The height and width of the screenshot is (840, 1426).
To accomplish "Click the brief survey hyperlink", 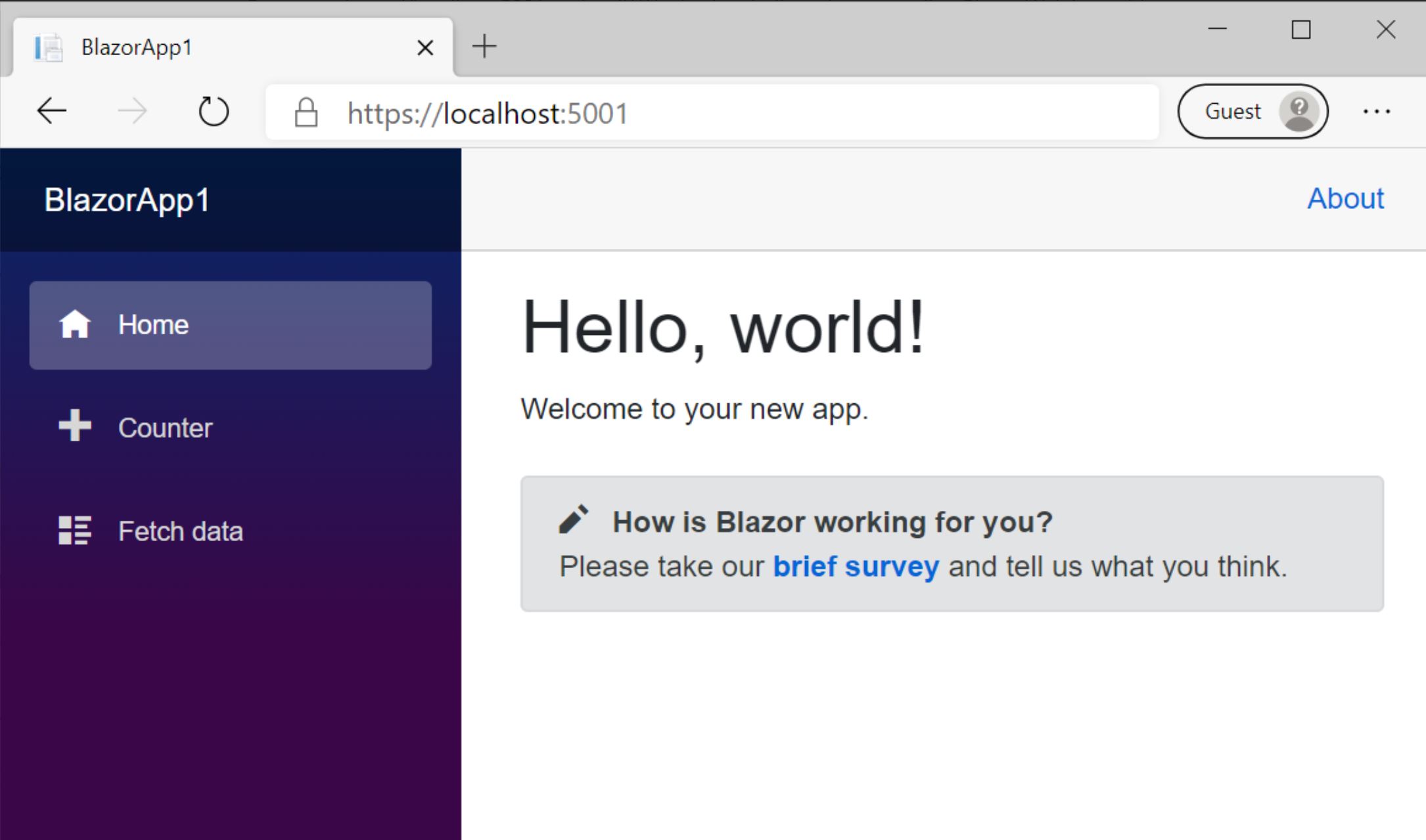I will point(855,566).
